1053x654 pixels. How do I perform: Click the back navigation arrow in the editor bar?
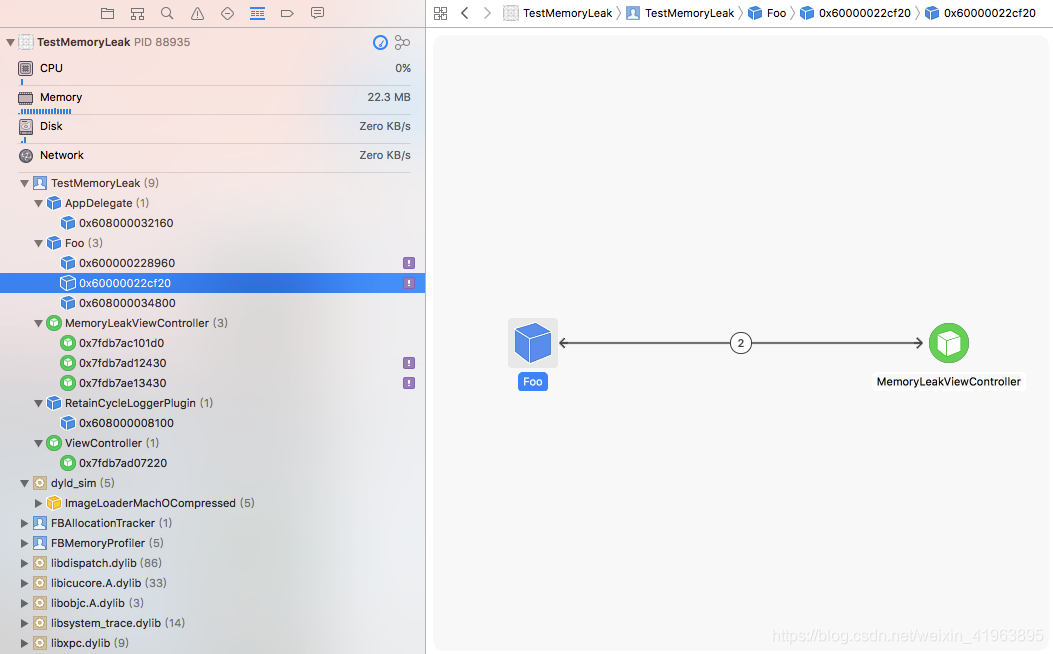[463, 13]
